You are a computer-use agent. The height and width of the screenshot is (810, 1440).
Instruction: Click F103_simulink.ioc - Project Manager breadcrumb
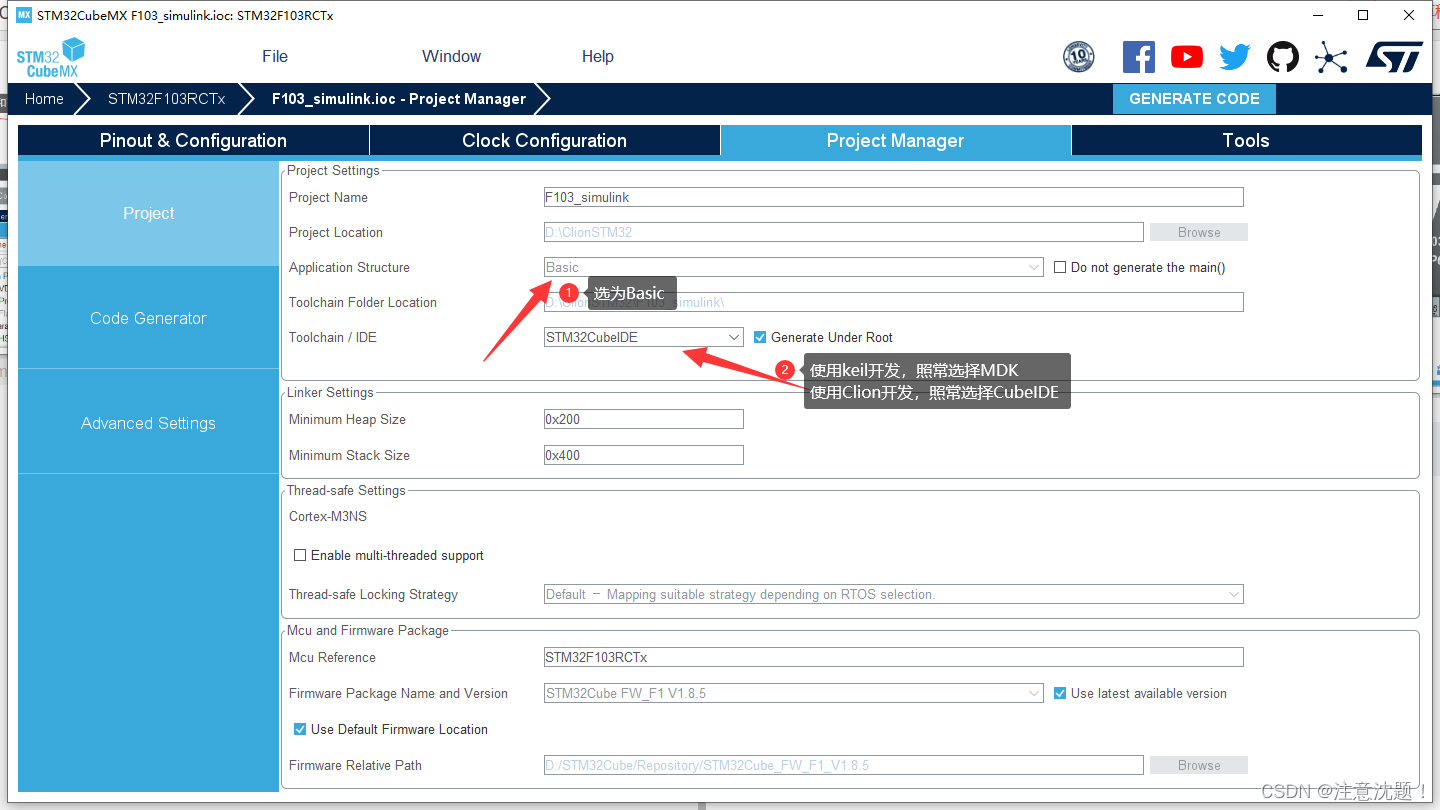point(398,99)
